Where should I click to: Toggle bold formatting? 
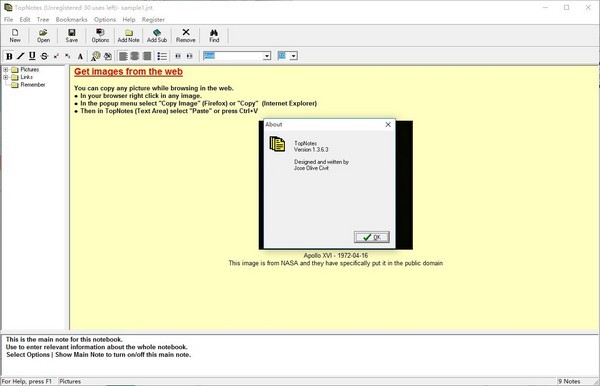9,56
